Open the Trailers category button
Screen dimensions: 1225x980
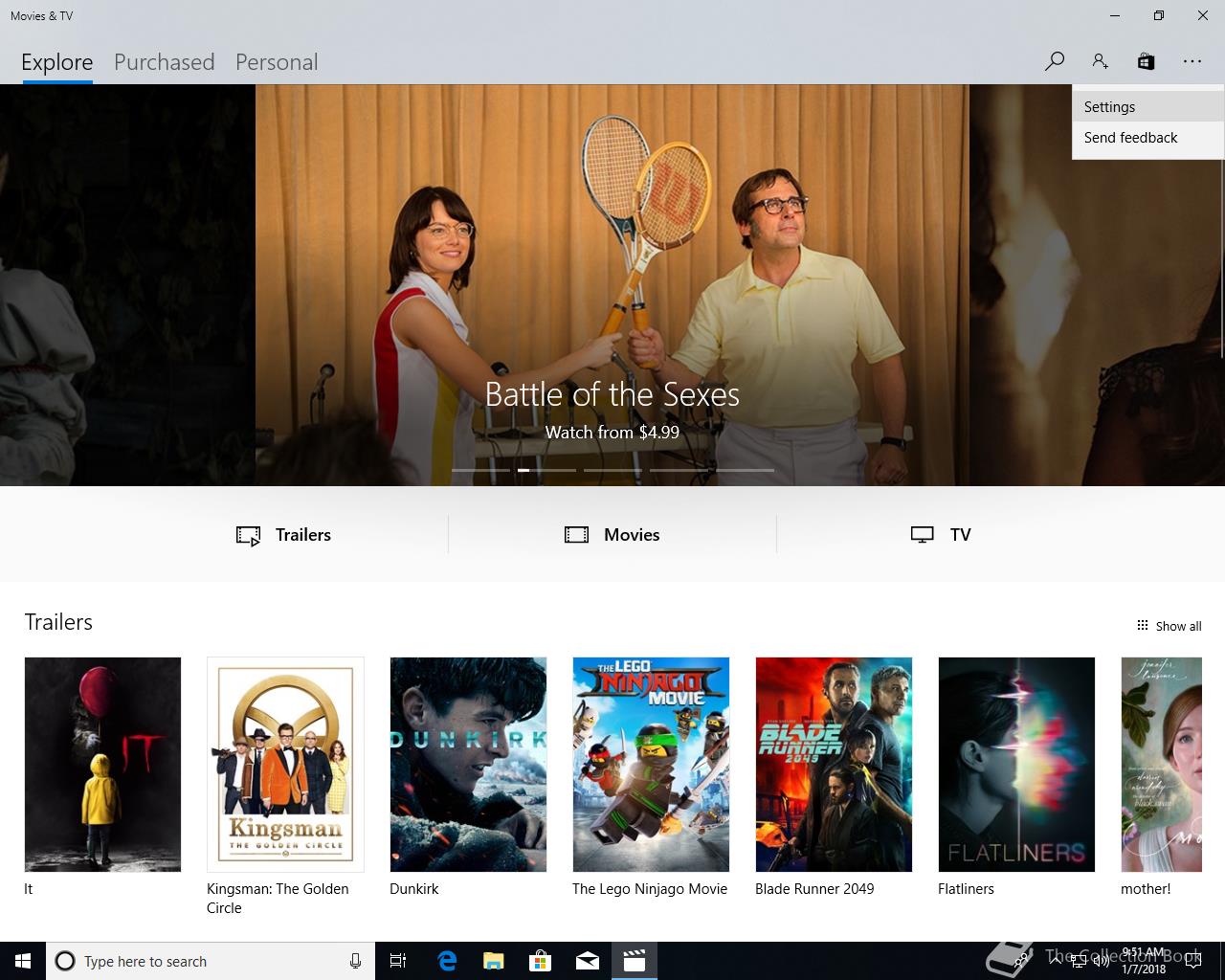(x=284, y=535)
